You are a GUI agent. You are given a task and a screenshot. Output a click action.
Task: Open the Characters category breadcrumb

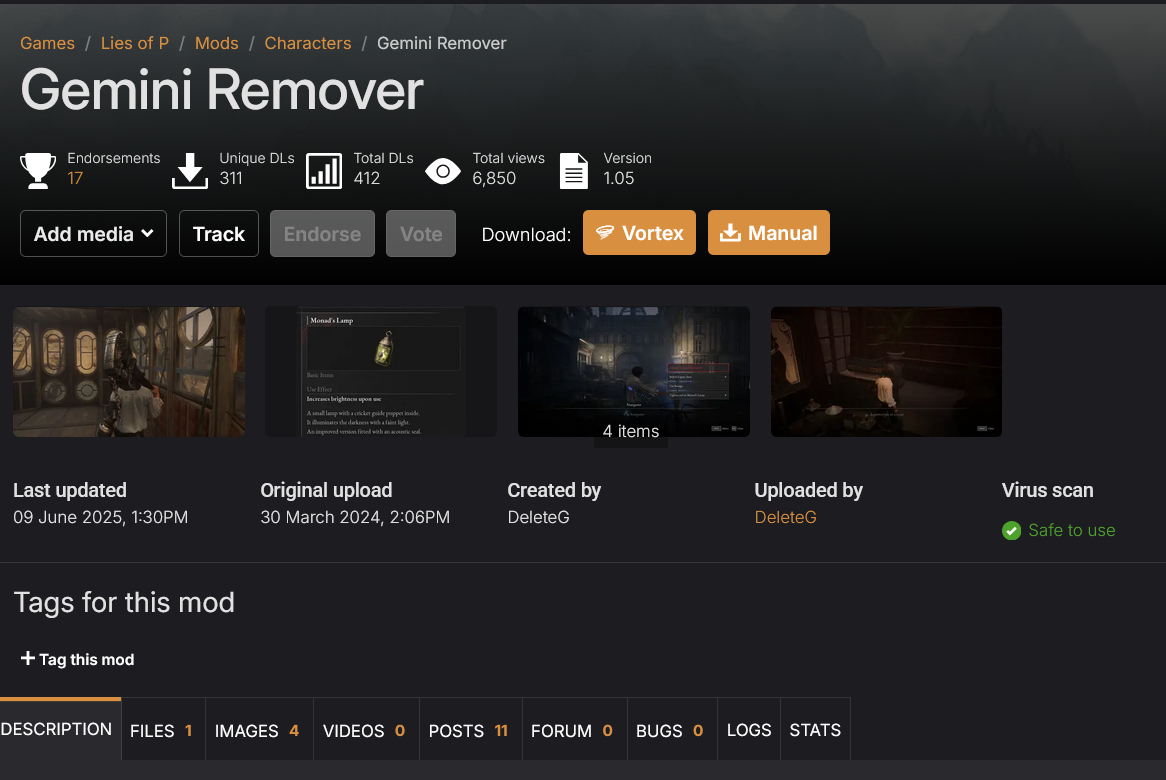click(x=308, y=43)
